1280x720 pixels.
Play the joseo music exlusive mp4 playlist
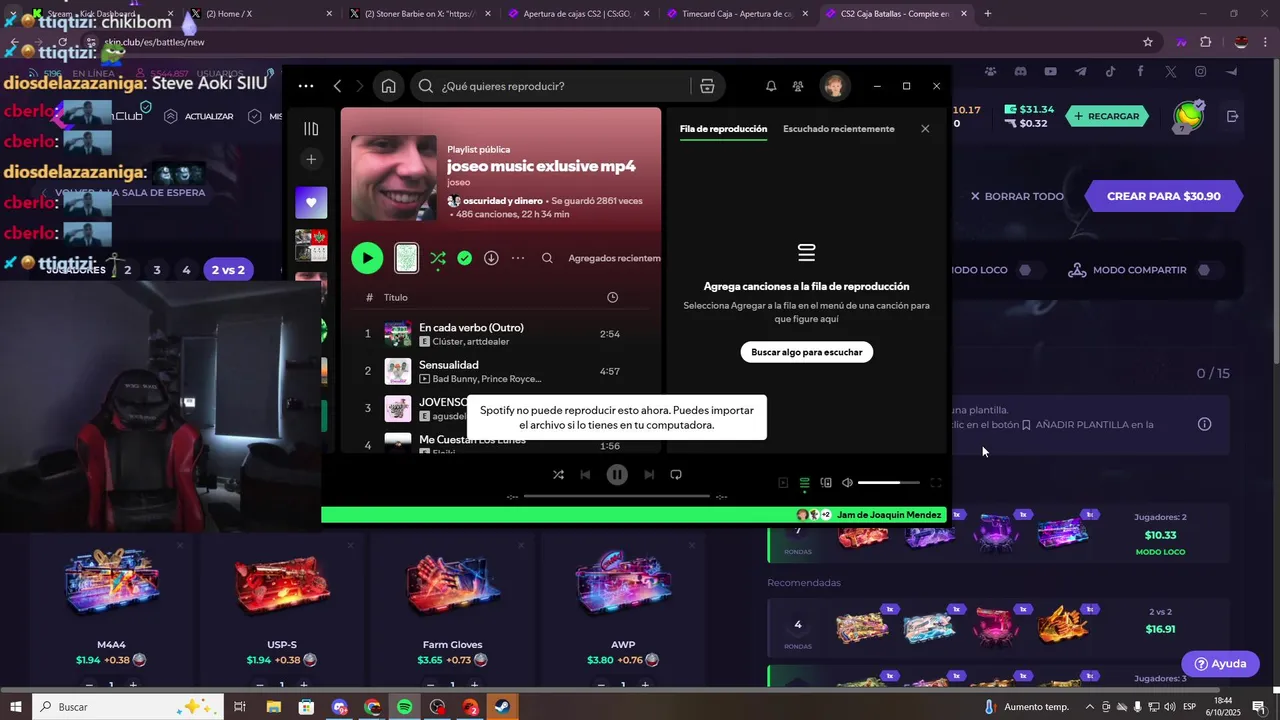tap(367, 258)
